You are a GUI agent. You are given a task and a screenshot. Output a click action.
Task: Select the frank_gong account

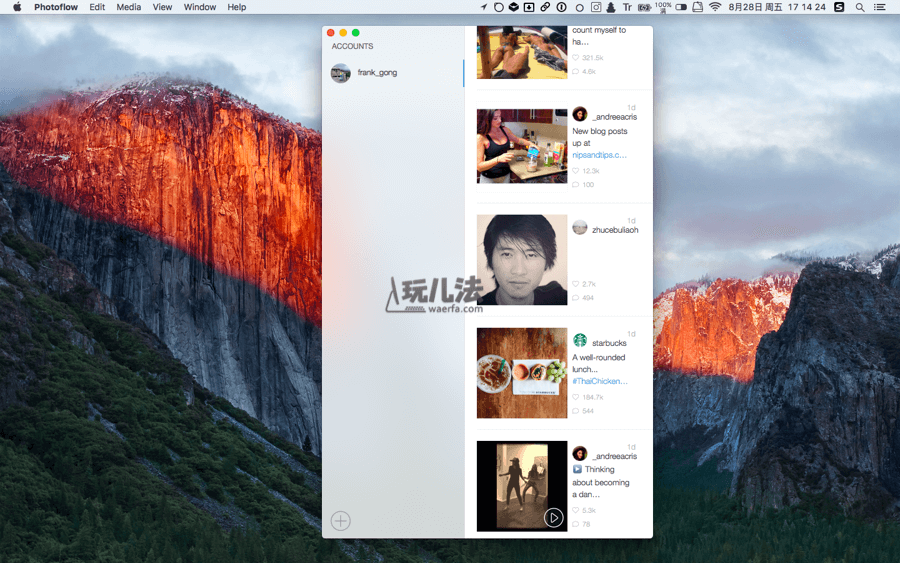393,73
